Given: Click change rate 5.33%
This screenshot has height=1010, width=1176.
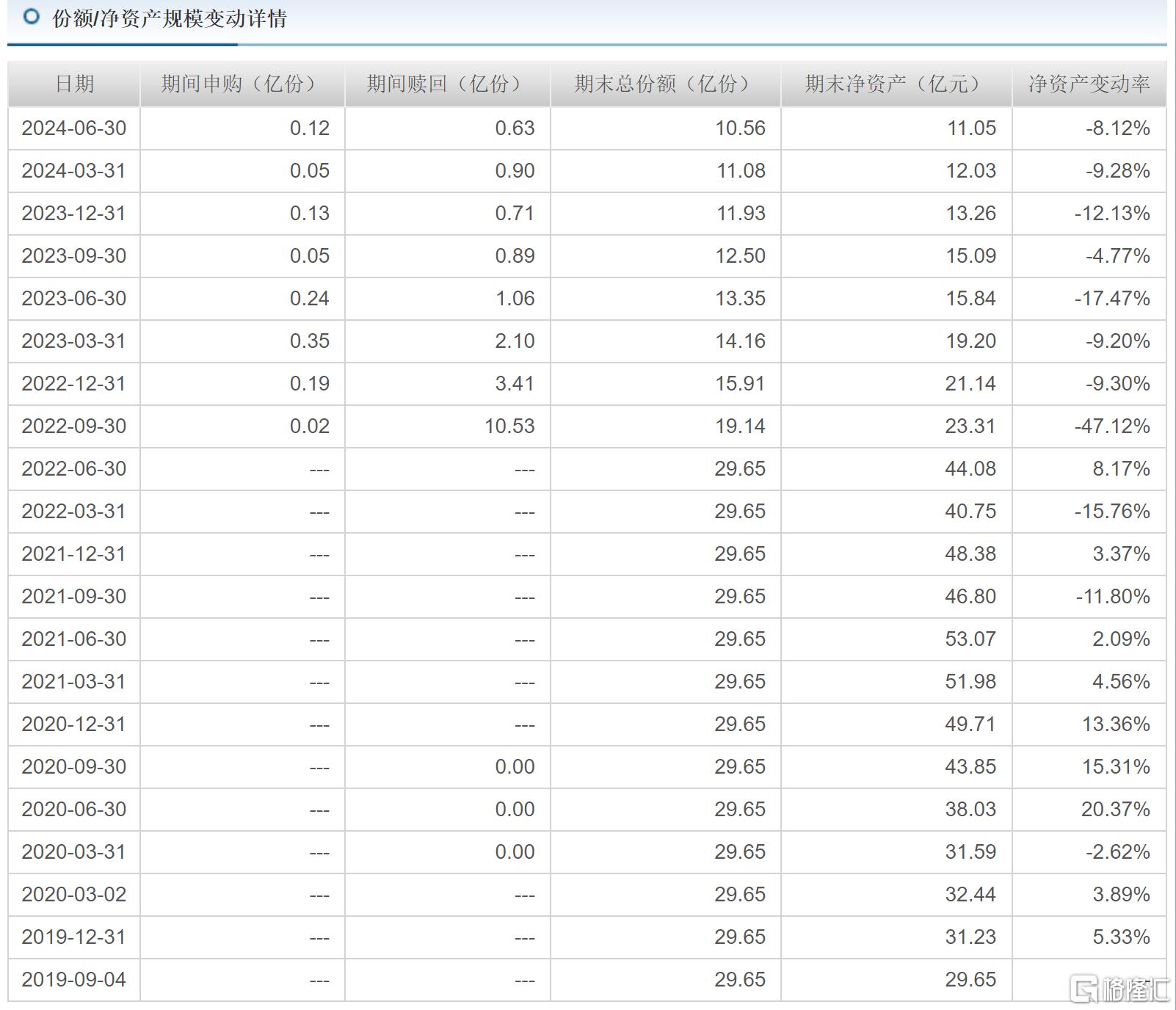Looking at the screenshot, I should click(1121, 937).
